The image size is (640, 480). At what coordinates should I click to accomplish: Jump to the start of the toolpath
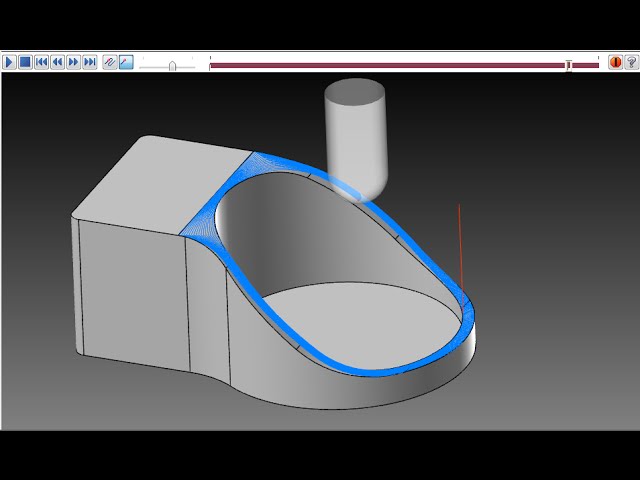(41, 62)
